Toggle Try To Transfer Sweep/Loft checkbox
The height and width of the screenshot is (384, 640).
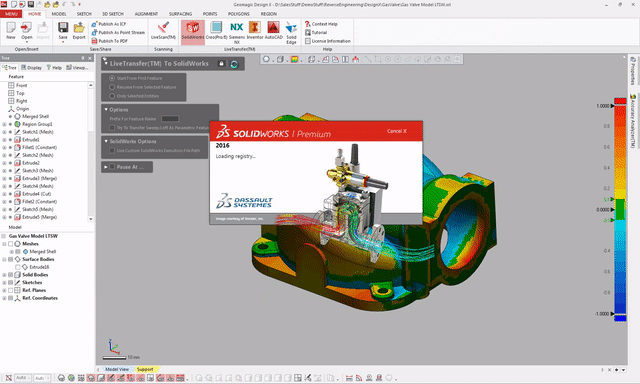[112, 128]
